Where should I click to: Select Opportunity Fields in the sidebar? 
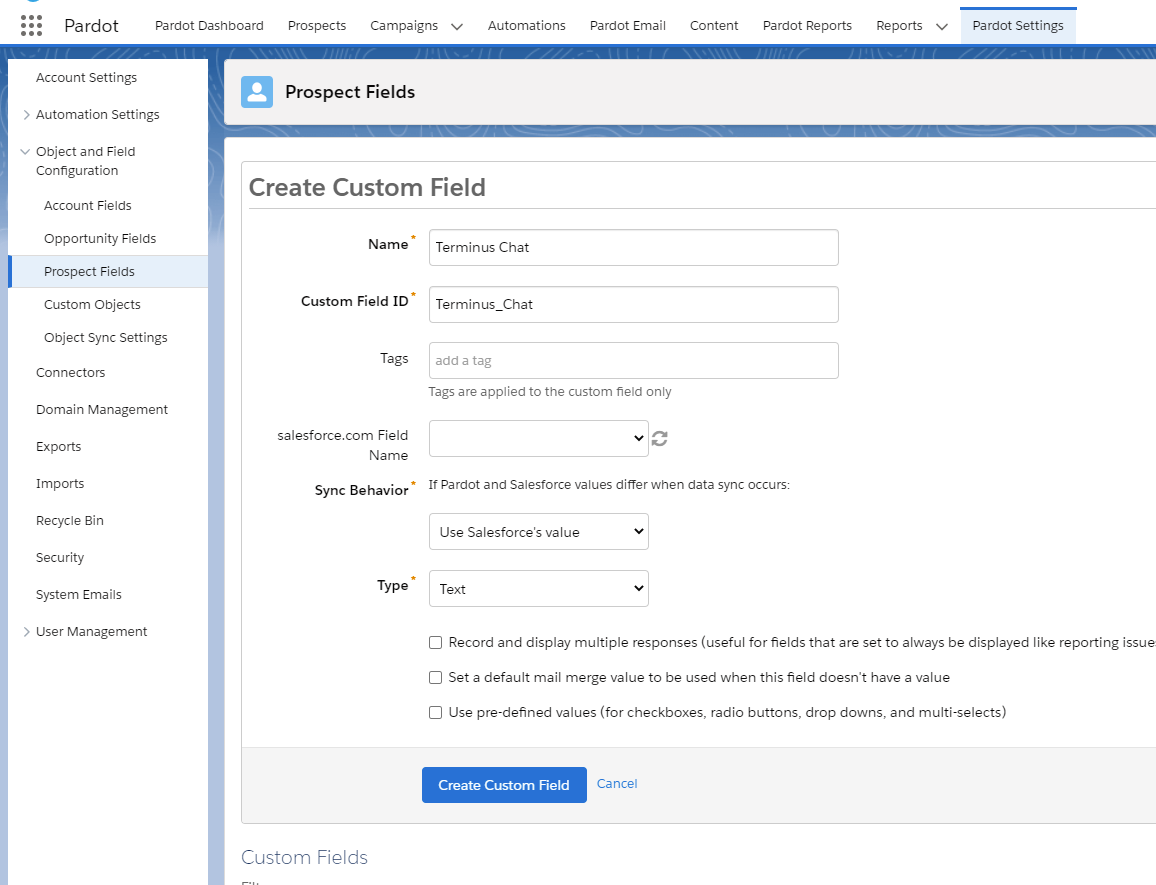click(100, 238)
